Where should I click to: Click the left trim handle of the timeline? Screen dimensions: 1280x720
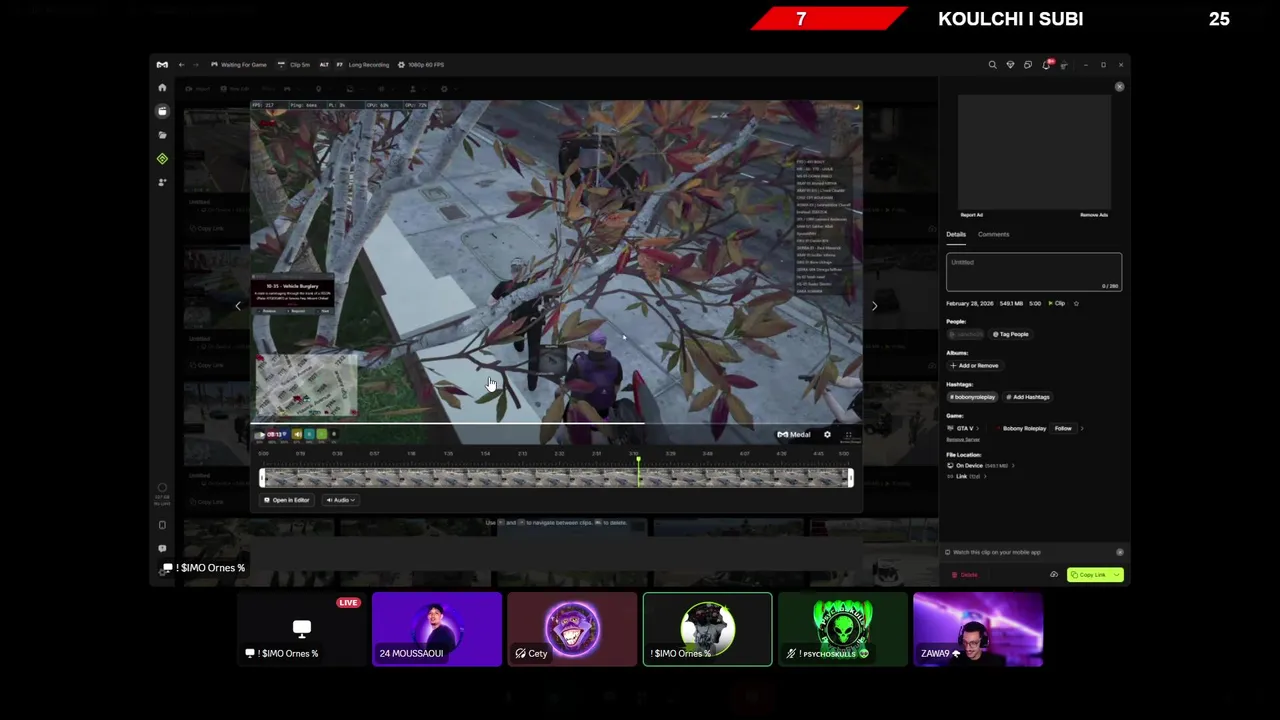263,478
